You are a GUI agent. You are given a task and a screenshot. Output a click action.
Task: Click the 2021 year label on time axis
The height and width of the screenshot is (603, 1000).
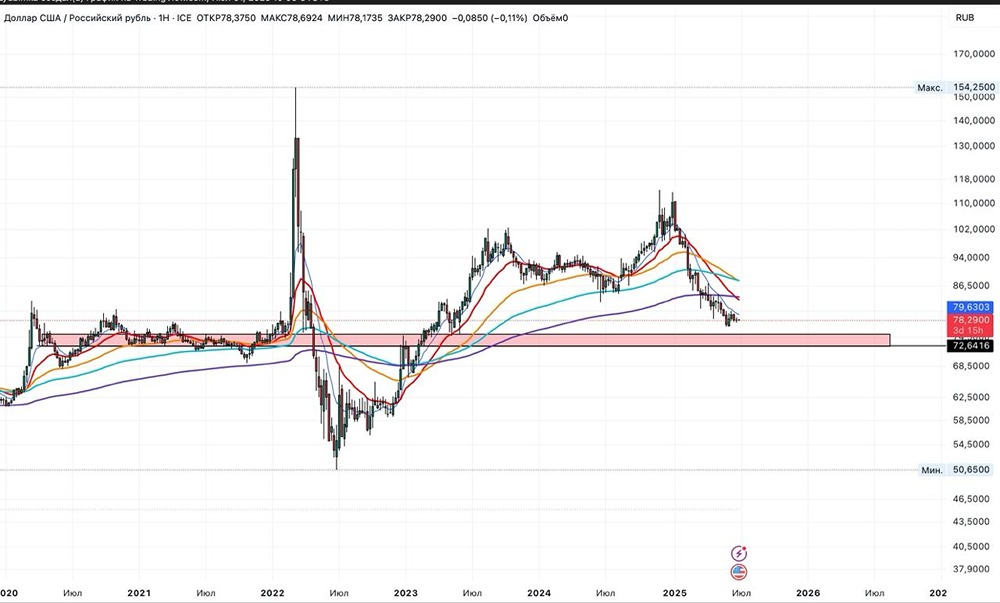point(139,593)
